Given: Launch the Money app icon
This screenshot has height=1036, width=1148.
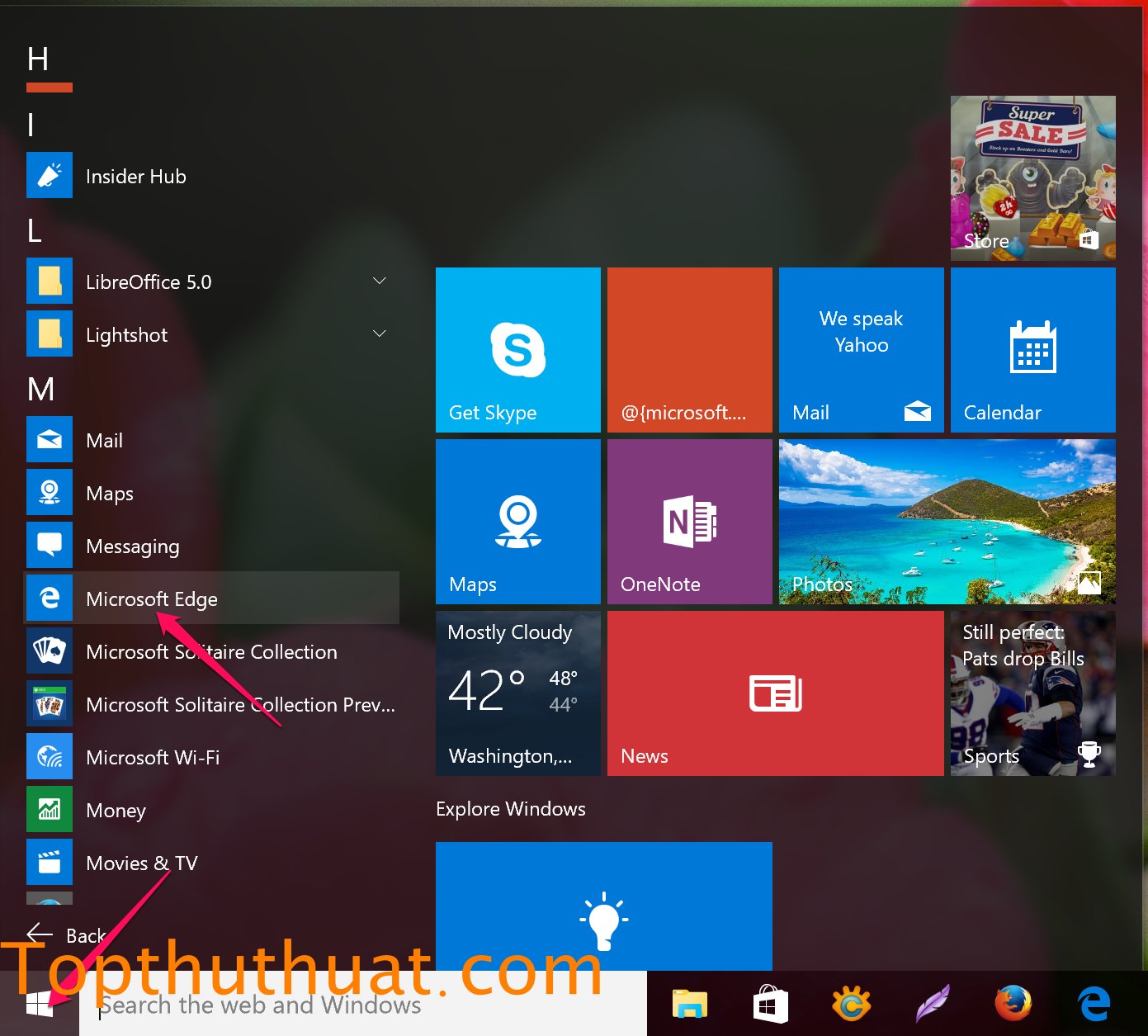Looking at the screenshot, I should point(50,809).
